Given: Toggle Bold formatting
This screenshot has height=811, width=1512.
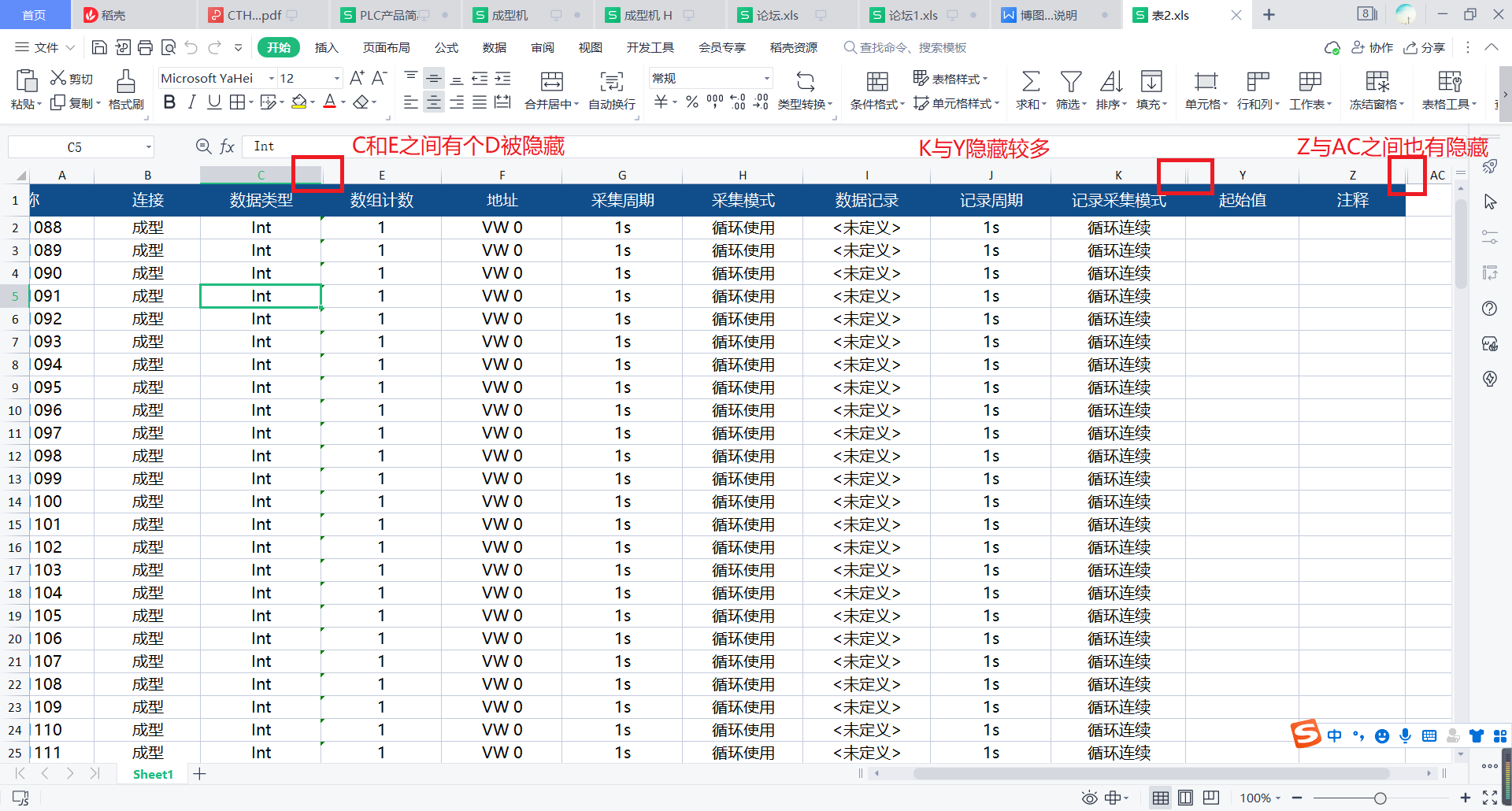Looking at the screenshot, I should tap(169, 102).
